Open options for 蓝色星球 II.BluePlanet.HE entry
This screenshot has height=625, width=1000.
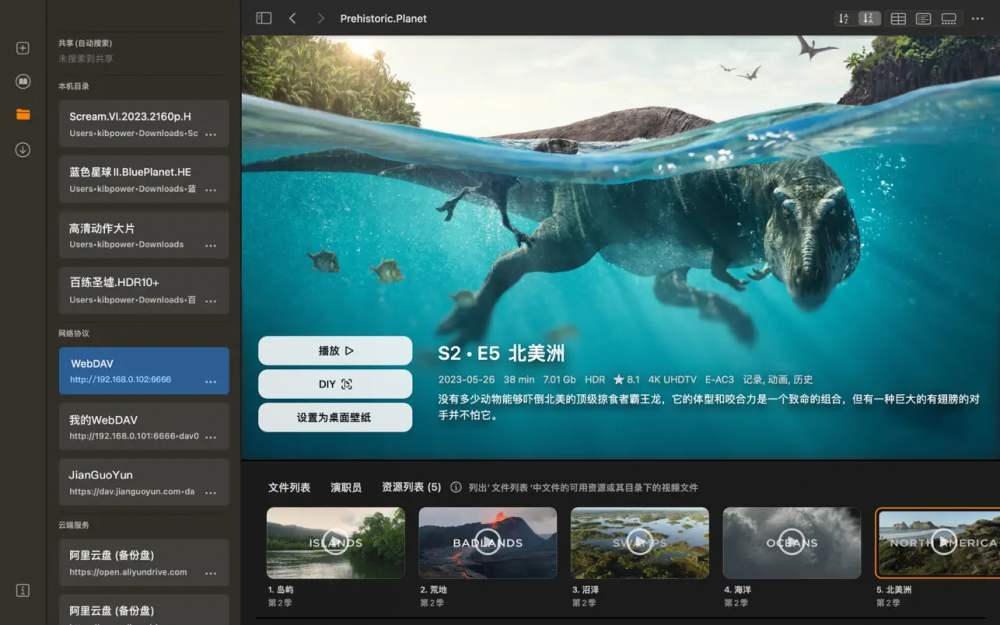[x=211, y=190]
